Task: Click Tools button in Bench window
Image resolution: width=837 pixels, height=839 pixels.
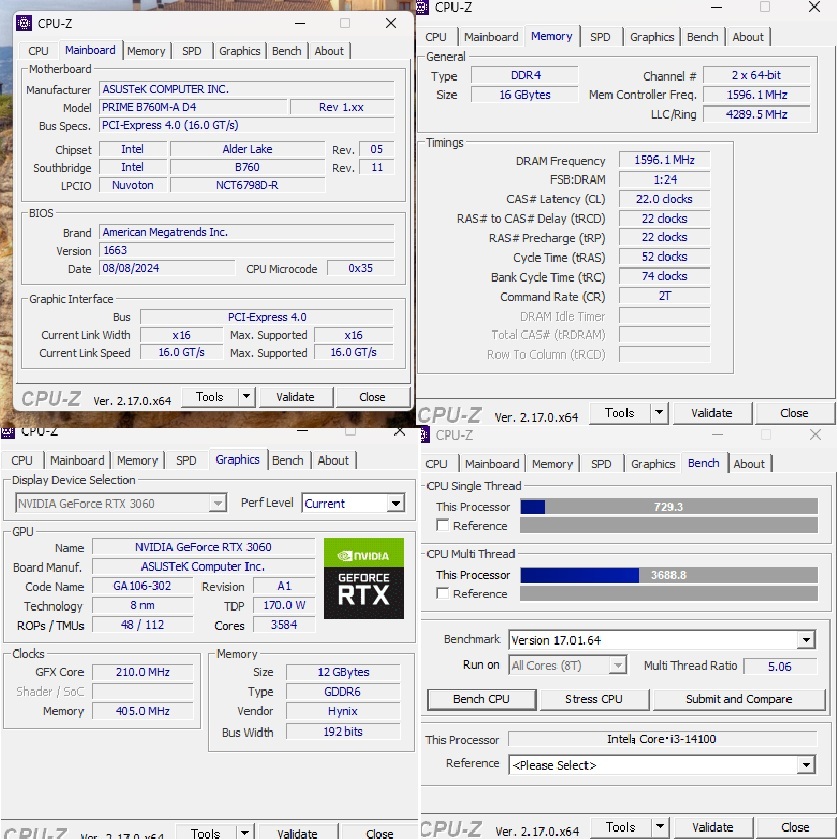Action: [x=621, y=827]
